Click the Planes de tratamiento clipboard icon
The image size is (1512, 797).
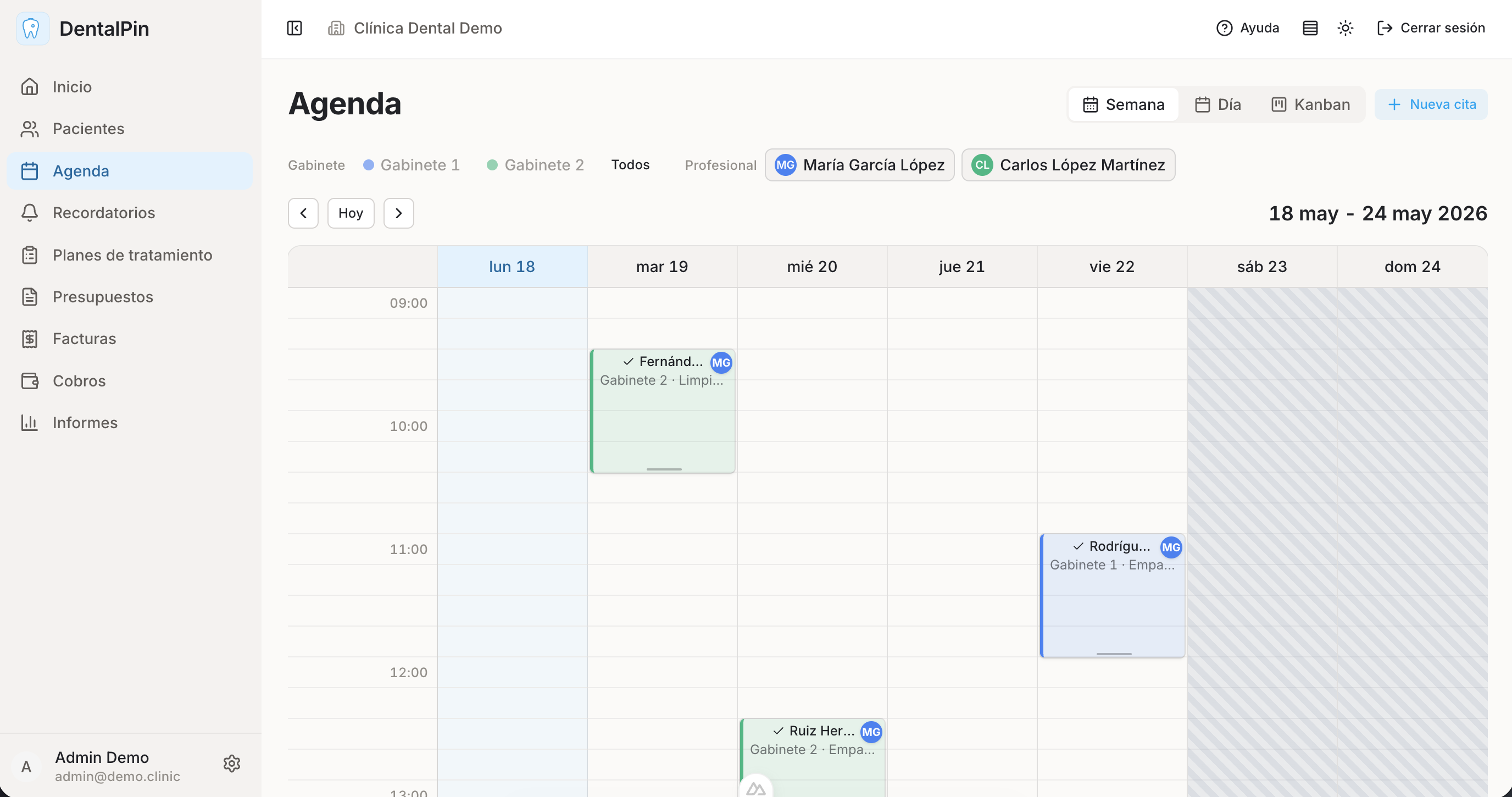click(x=29, y=255)
